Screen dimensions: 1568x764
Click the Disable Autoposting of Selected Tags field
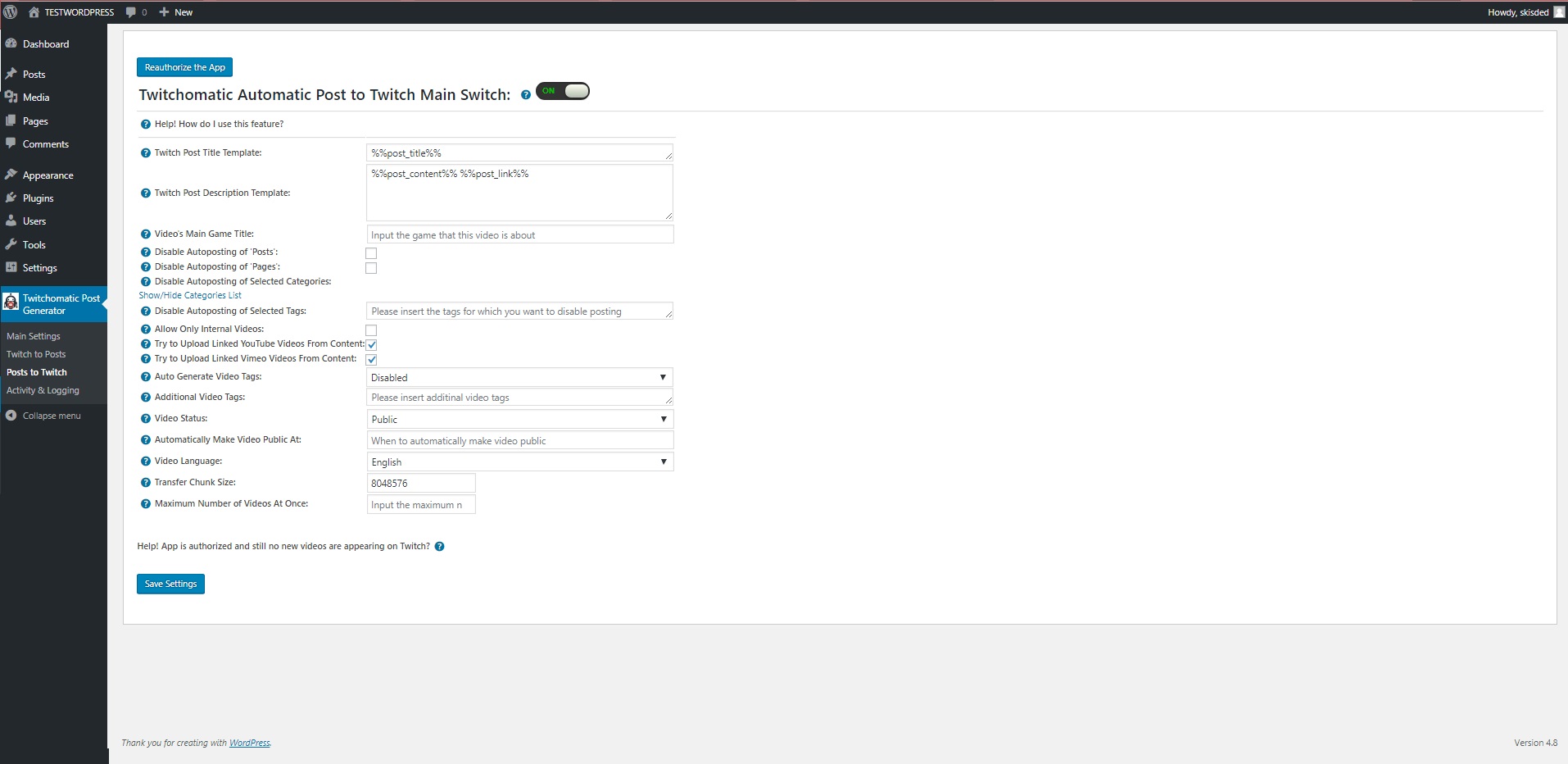pyautogui.click(x=520, y=312)
